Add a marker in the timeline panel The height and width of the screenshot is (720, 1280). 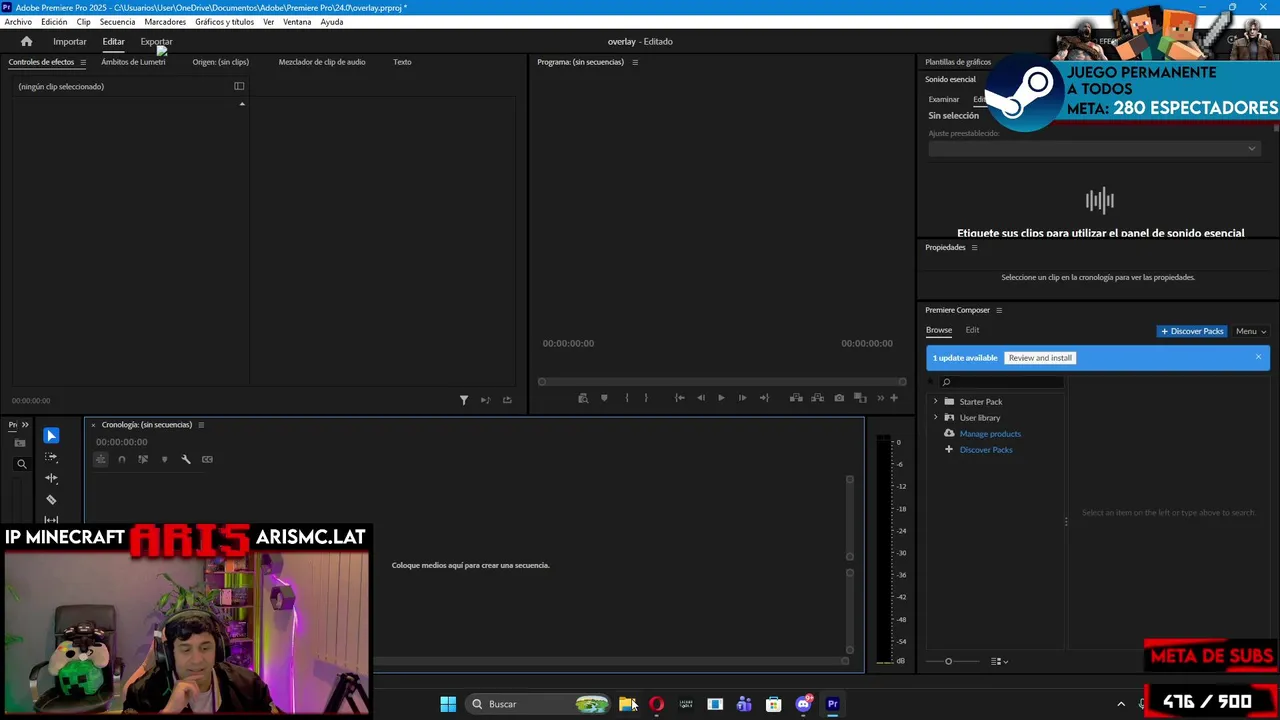coord(164,459)
